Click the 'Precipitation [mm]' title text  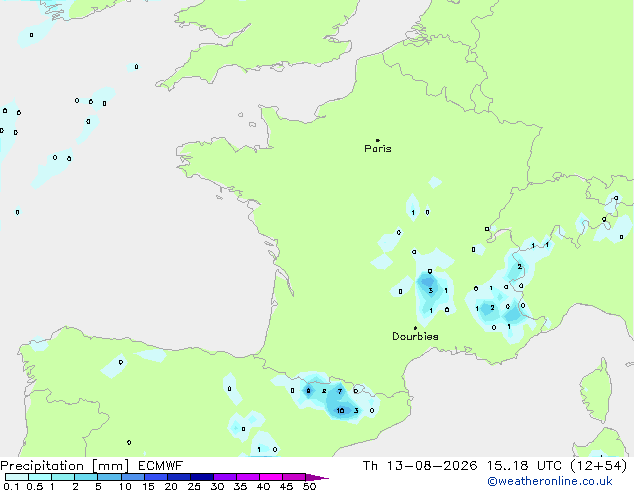65,466
